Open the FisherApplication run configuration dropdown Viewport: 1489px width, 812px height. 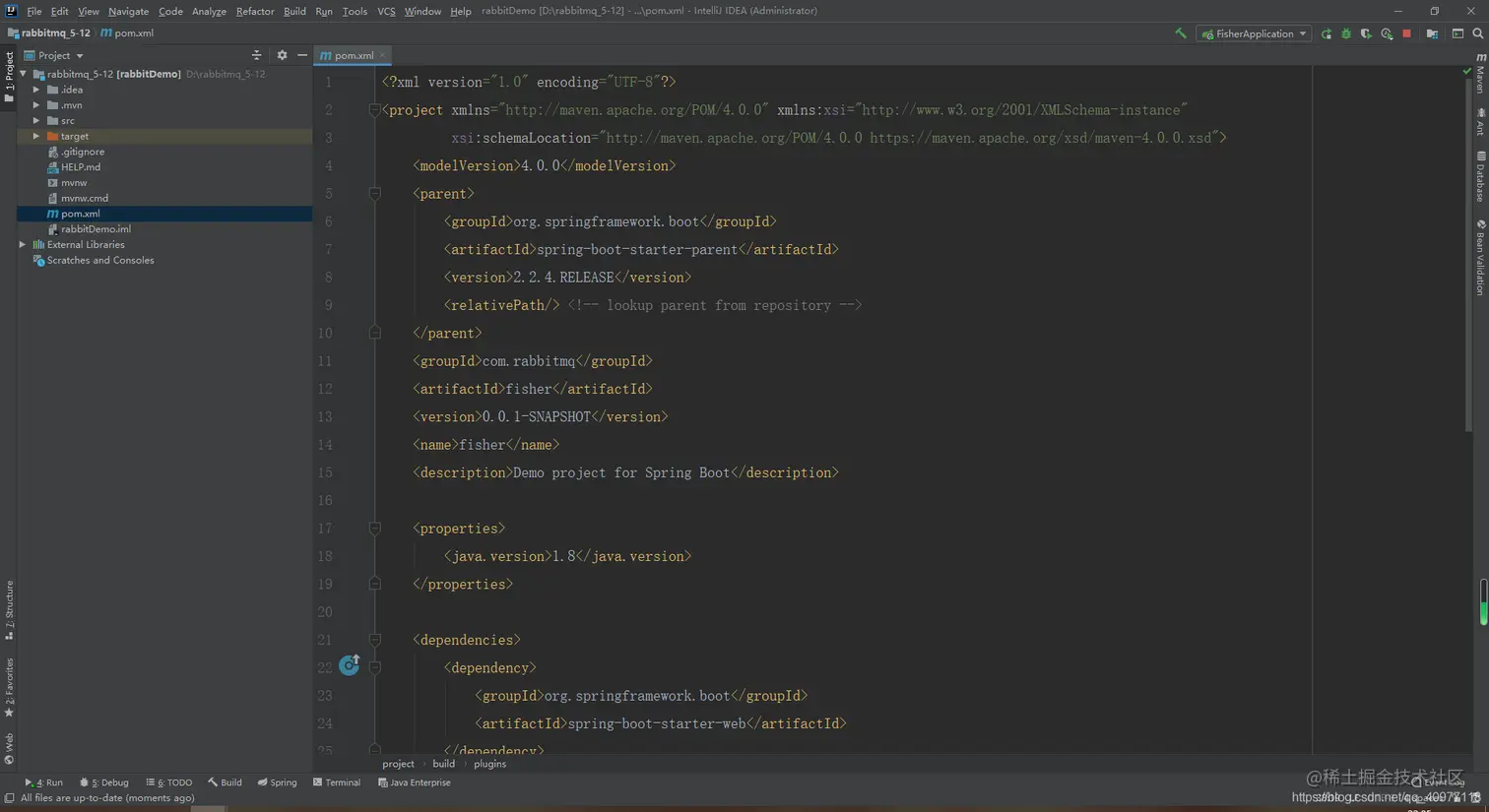[x=1254, y=33]
